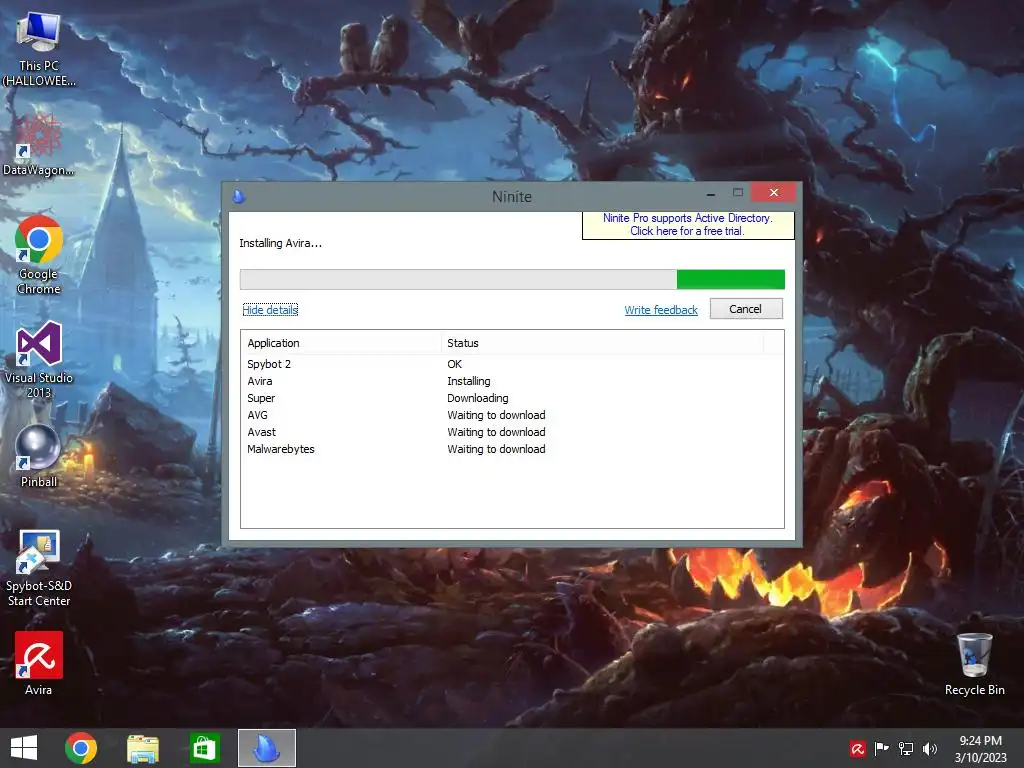Click Waiting to download status for Avast

496,432
